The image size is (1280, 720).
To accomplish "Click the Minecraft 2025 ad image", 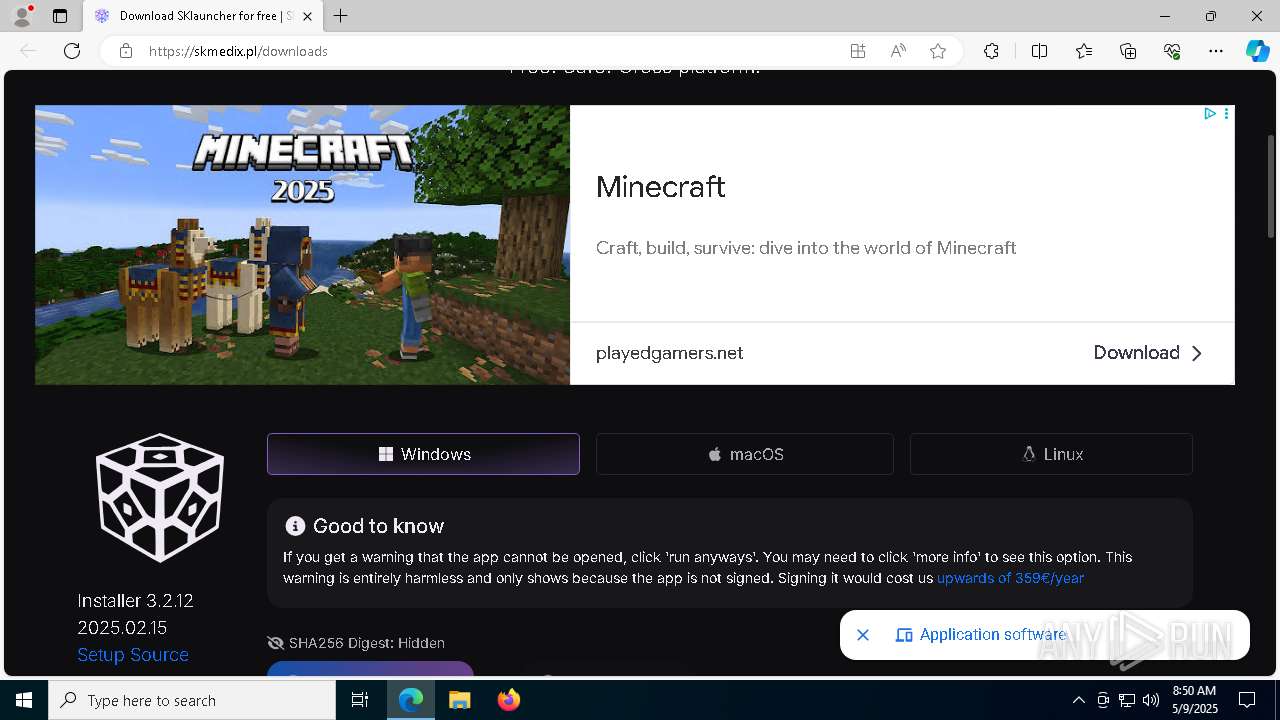I will click(x=302, y=245).
